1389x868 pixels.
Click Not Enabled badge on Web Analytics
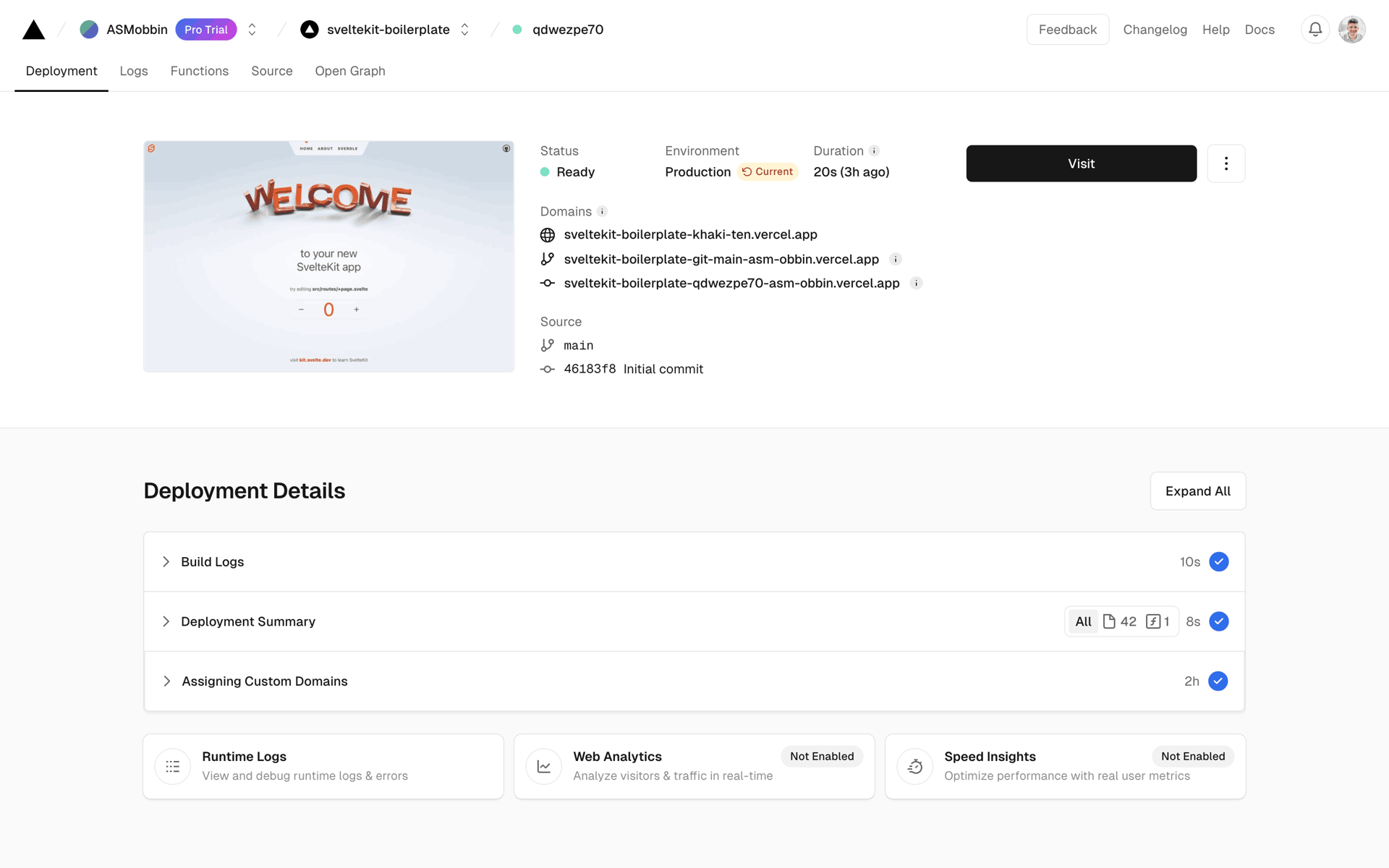822,757
